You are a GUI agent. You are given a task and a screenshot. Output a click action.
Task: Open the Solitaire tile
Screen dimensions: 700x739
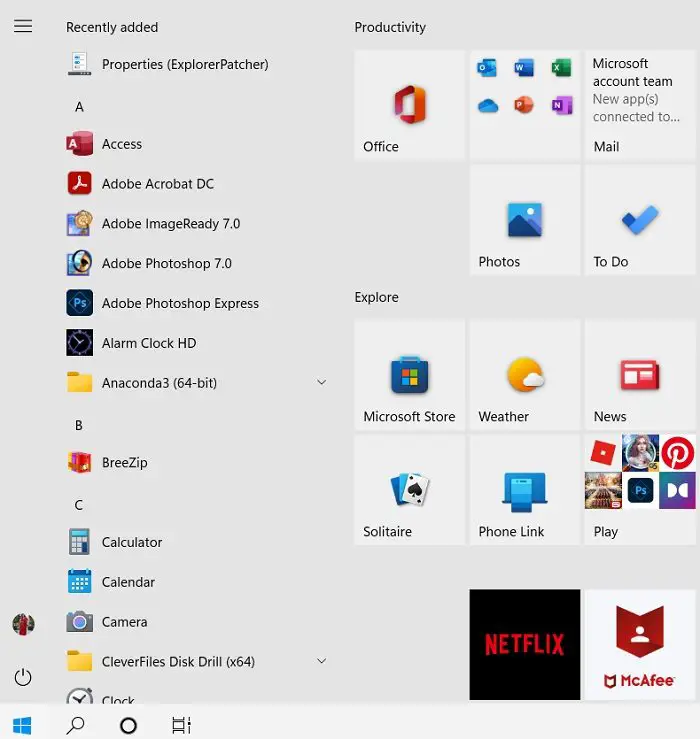(x=409, y=490)
